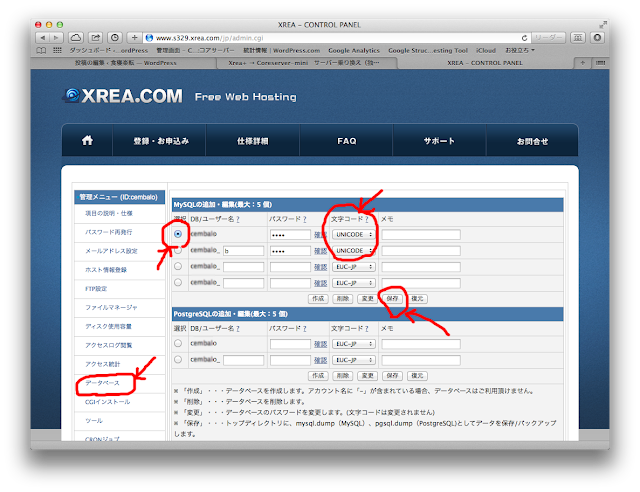Open the UNICODE charset dropdown for MySQL cembalo
This screenshot has width=640, height=492.
tap(353, 234)
